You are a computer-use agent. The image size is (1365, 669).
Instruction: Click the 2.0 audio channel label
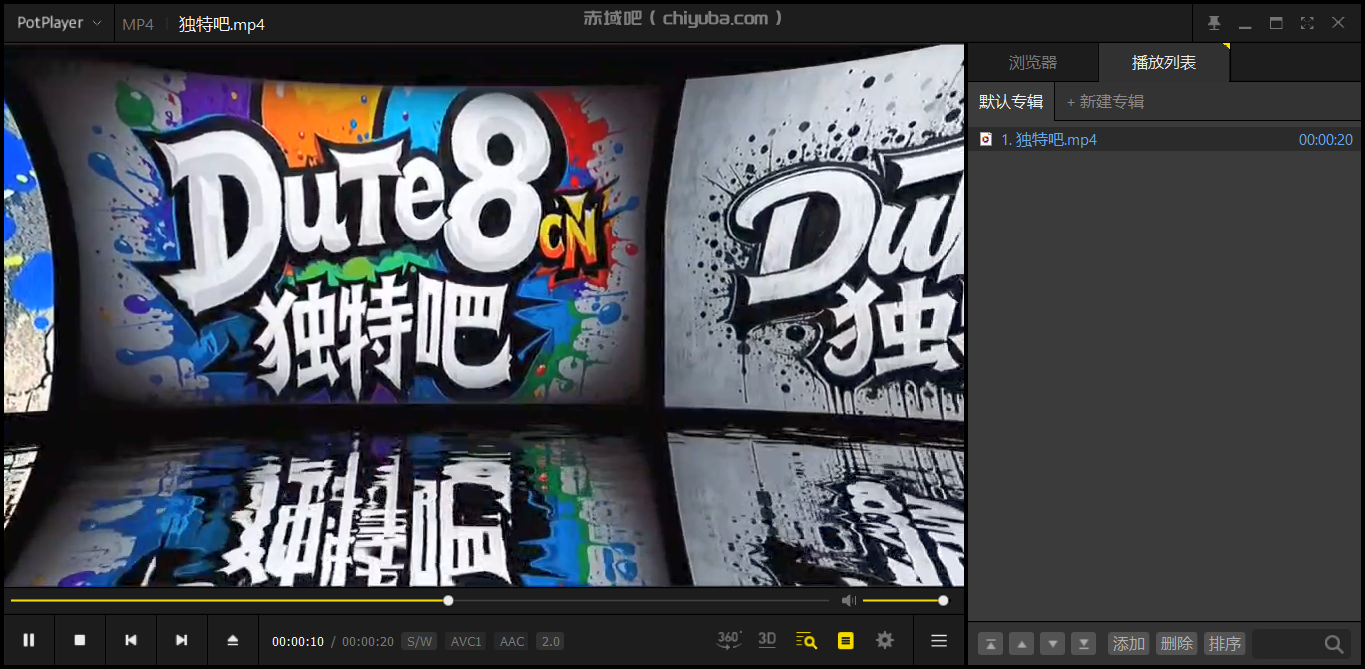[x=550, y=641]
